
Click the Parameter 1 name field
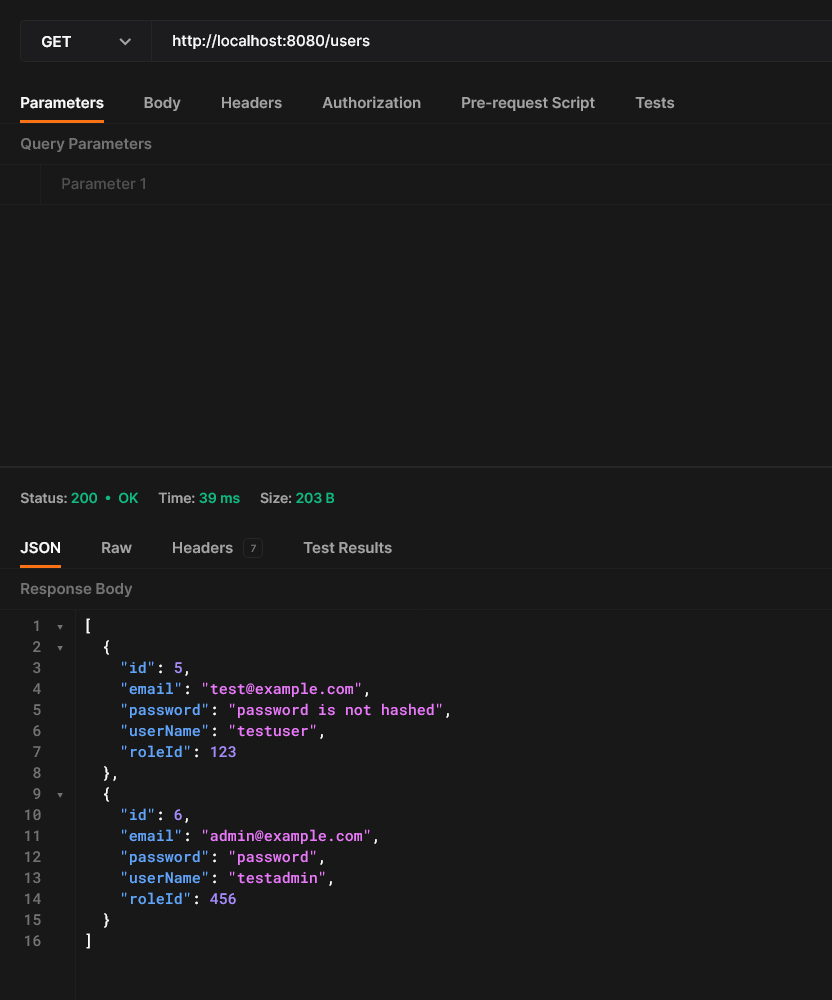point(104,184)
